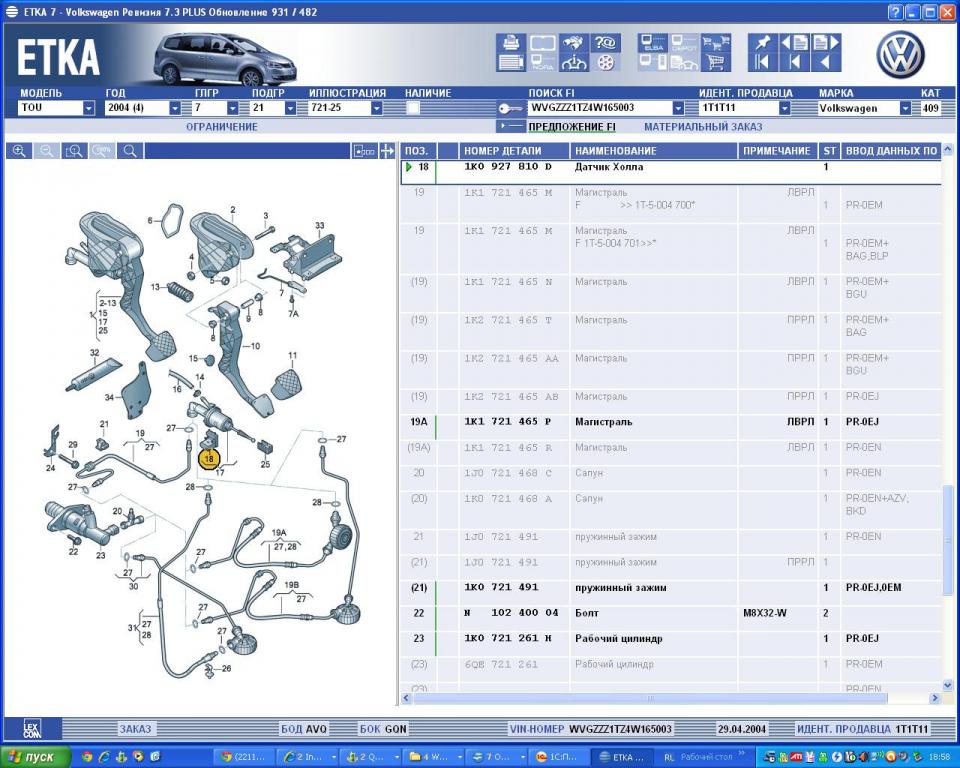This screenshot has width=960, height=768.
Task: Click the zoom area magnifier icon
Action: pos(74,151)
